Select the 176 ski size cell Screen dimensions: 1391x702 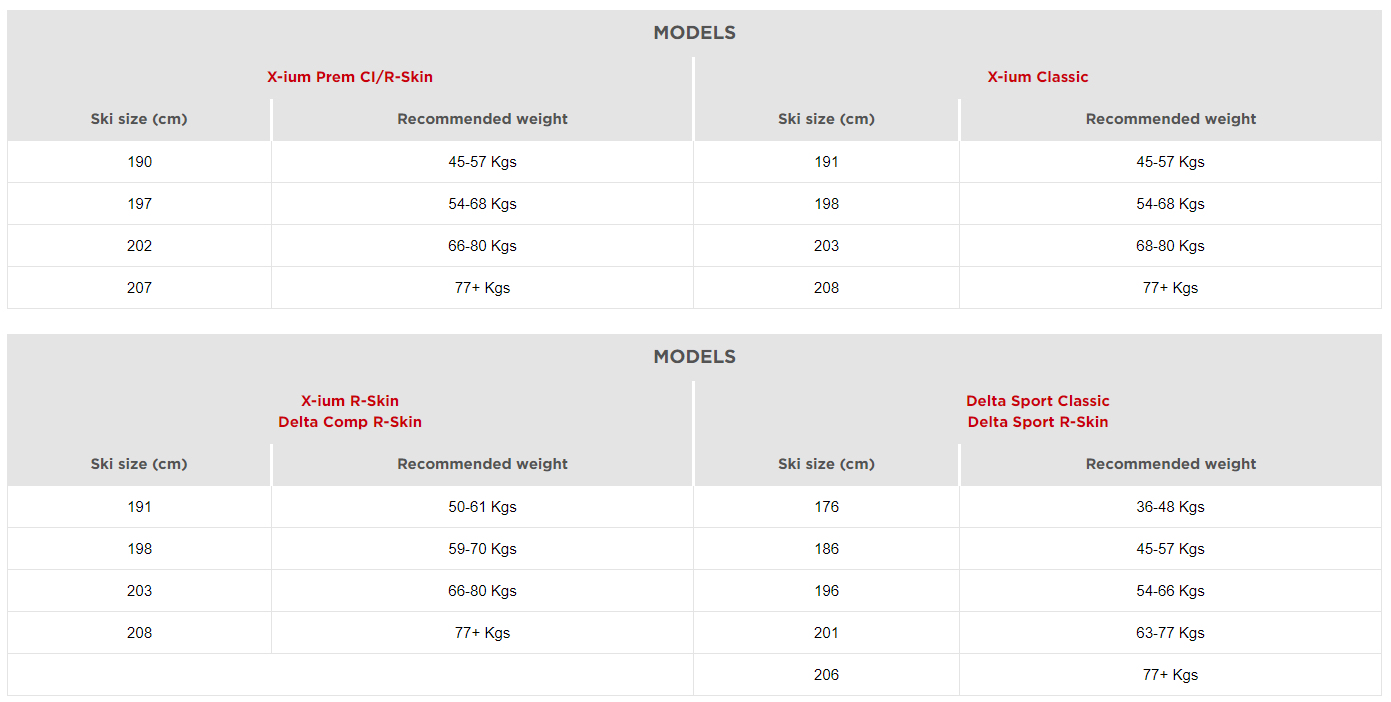pyautogui.click(x=827, y=507)
